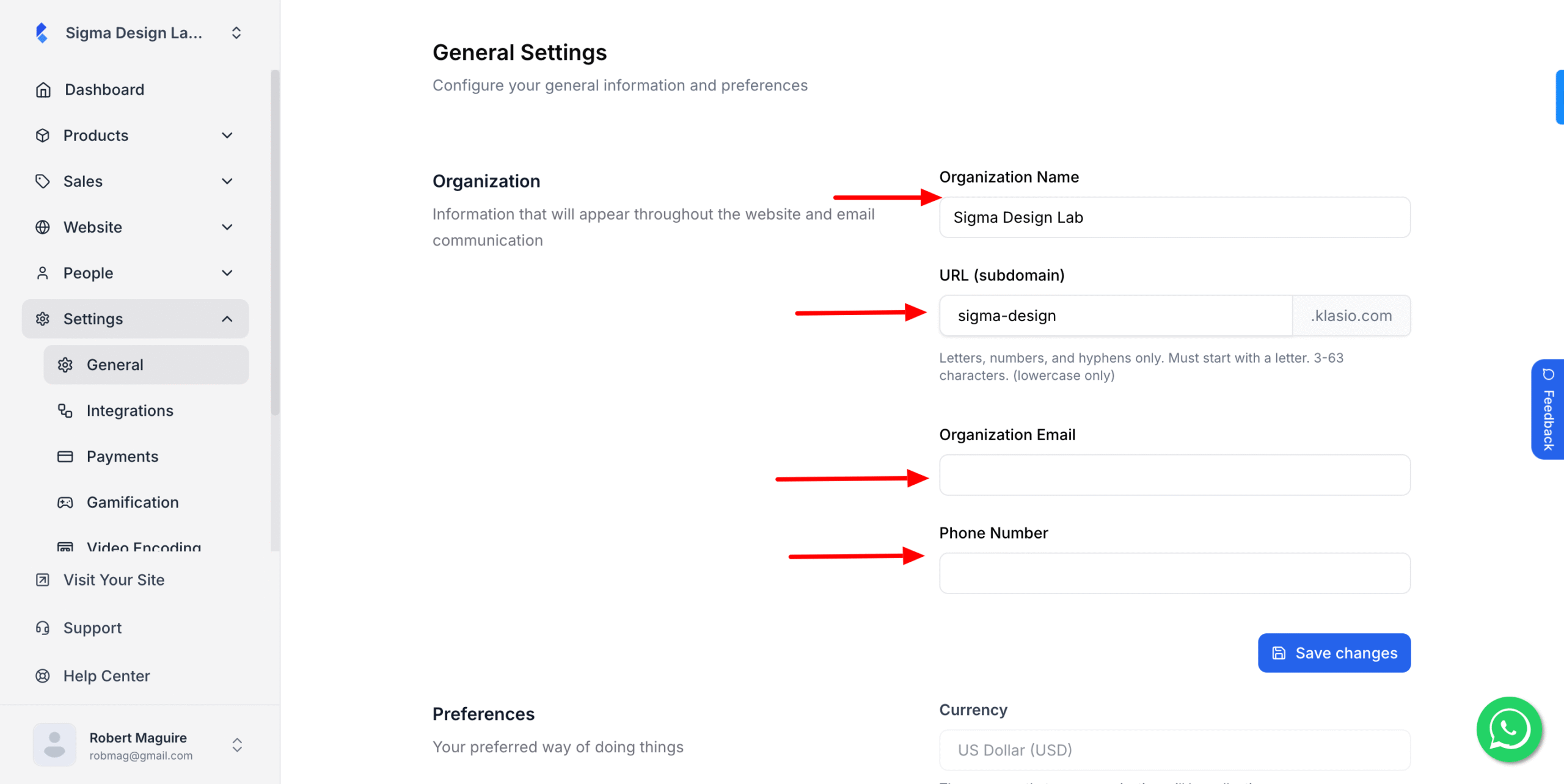Click the Video Encoding icon
Image resolution: width=1564 pixels, height=784 pixels.
coord(65,546)
